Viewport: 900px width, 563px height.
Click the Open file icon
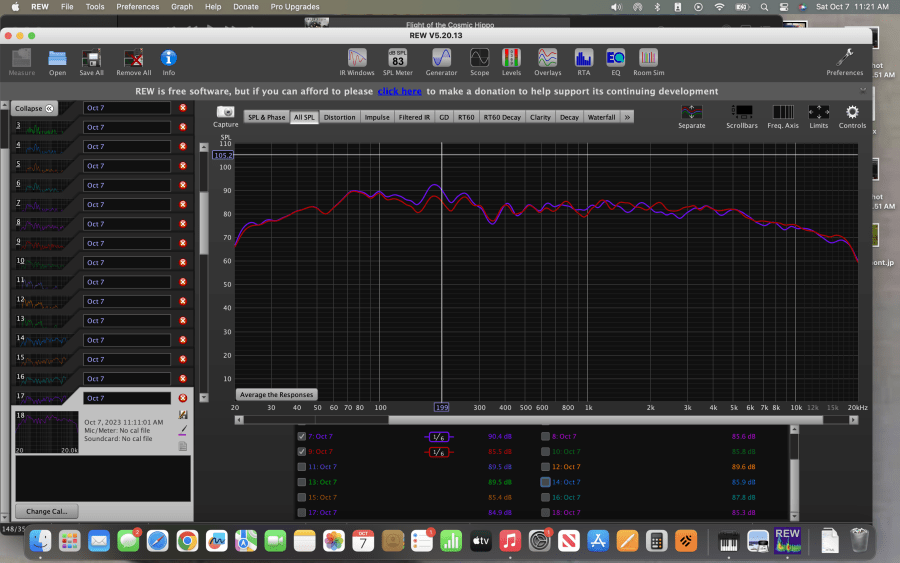click(x=57, y=62)
